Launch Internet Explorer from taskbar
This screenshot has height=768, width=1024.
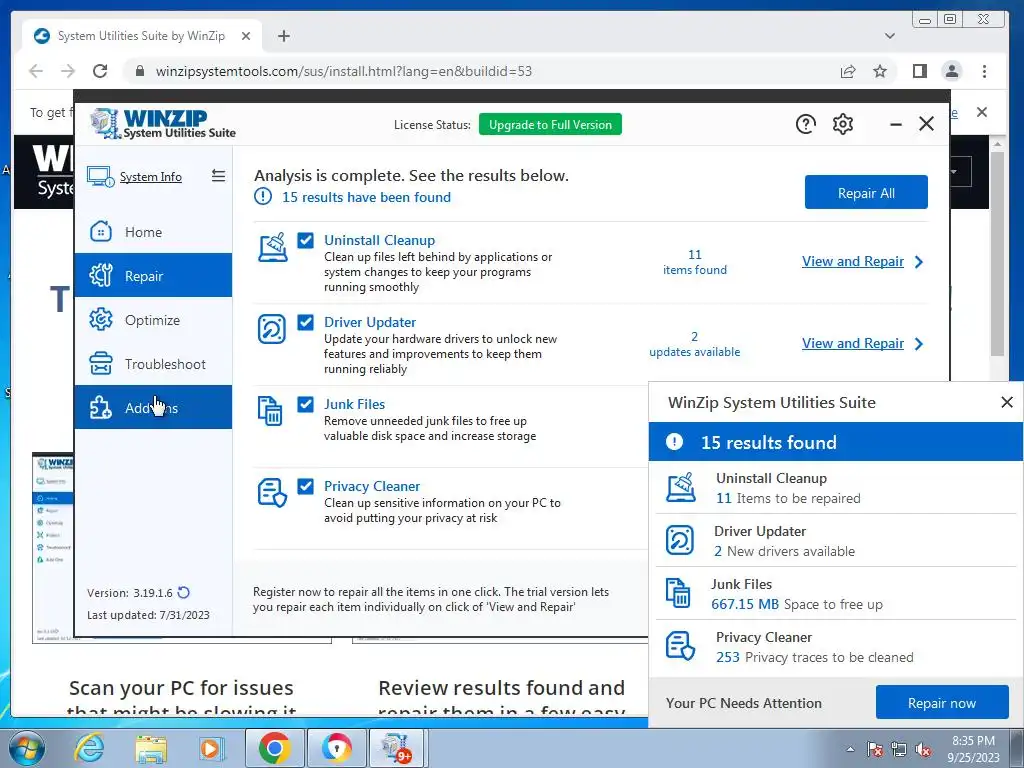click(89, 749)
